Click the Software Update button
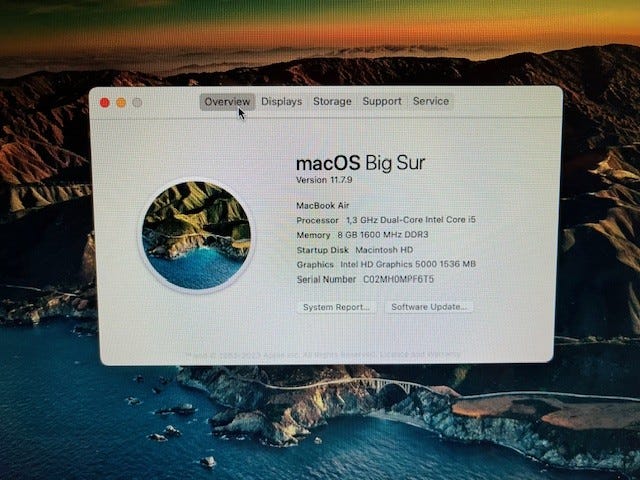The image size is (640, 480). pos(429,307)
